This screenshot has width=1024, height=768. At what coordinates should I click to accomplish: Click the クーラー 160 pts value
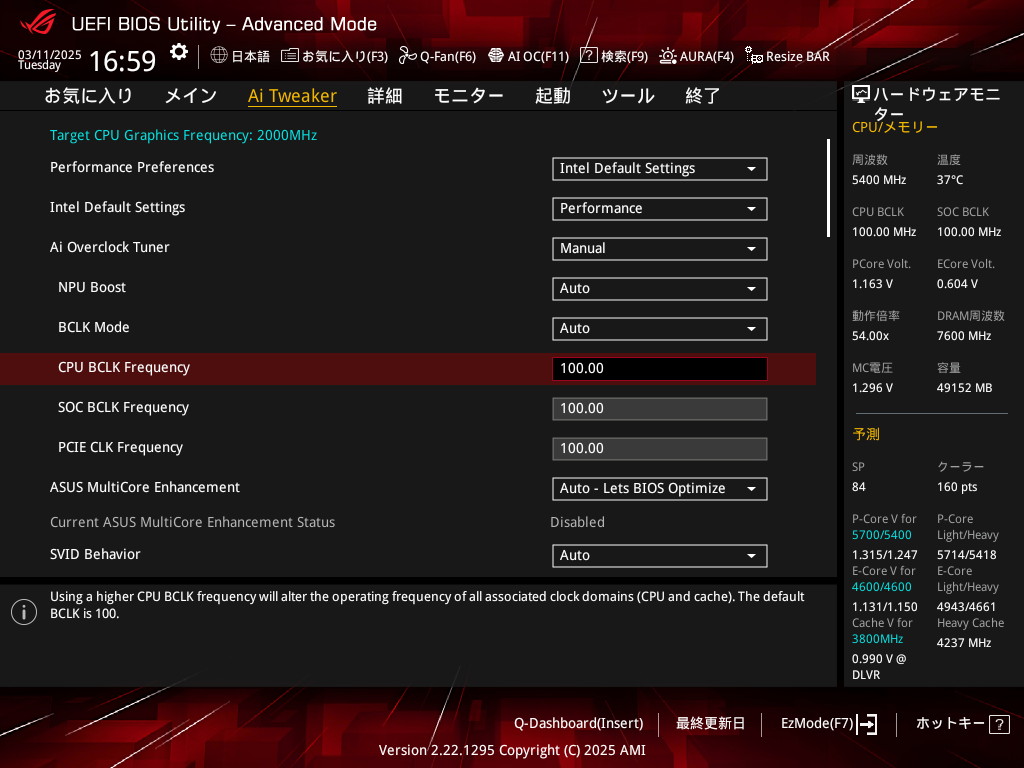tap(957, 487)
